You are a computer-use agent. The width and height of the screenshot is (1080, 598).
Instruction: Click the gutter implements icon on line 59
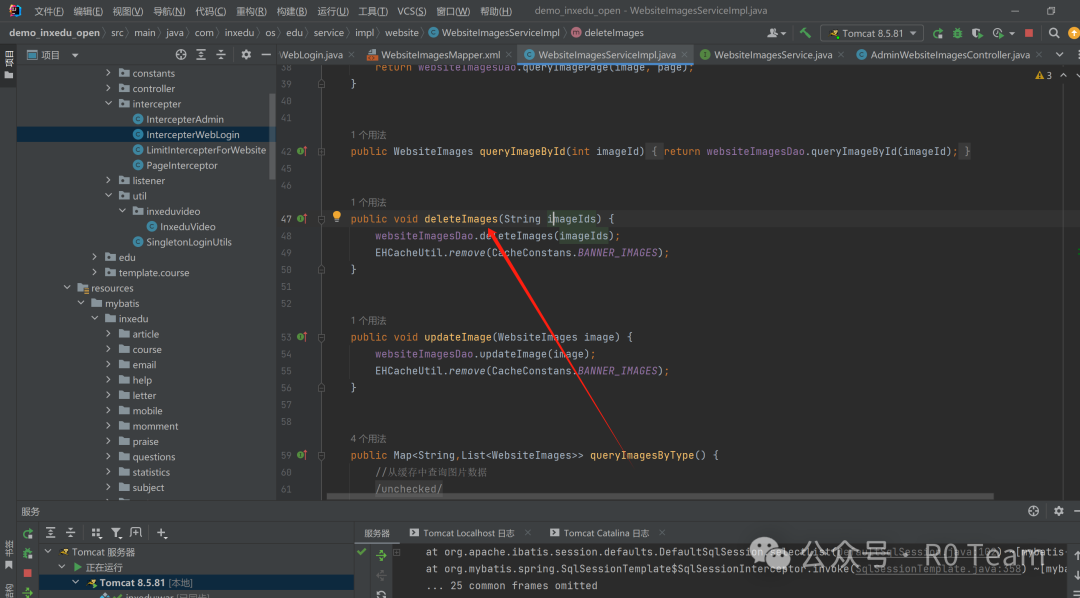click(x=302, y=455)
